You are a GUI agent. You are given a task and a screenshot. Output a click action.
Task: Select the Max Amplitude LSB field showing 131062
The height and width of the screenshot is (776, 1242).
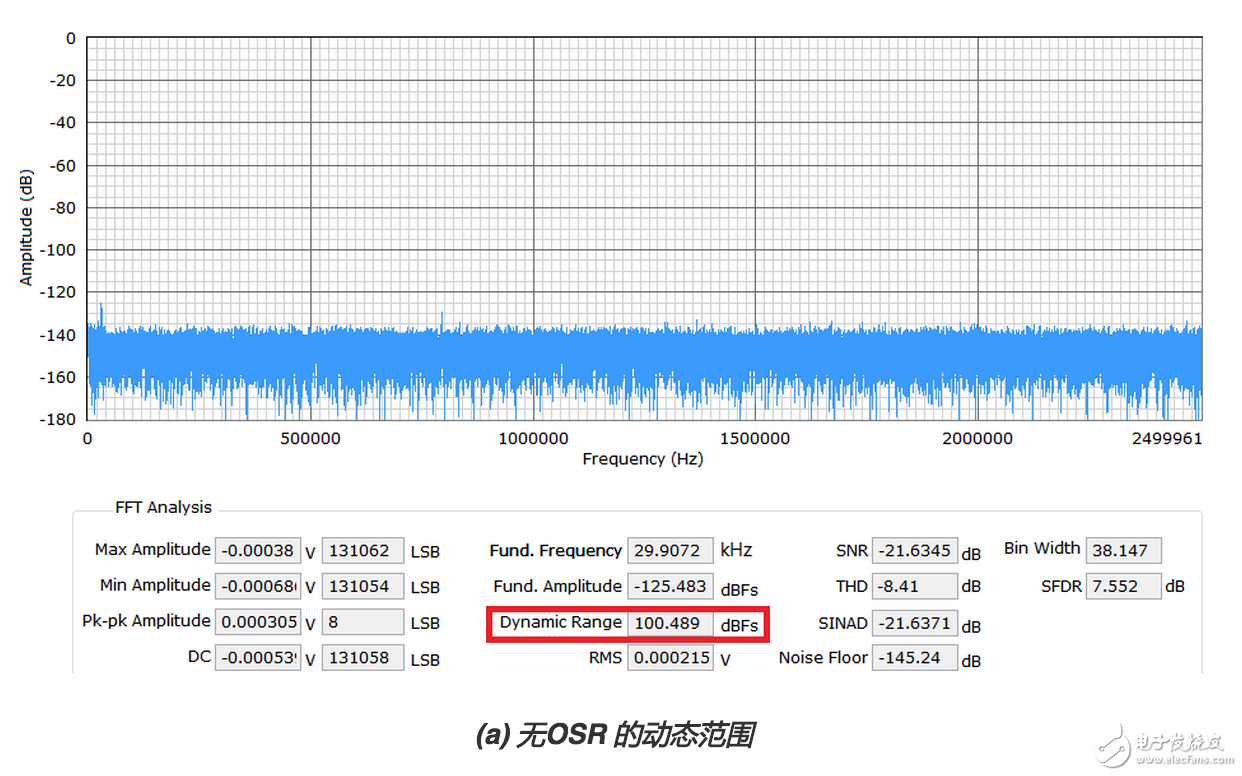[x=363, y=551]
